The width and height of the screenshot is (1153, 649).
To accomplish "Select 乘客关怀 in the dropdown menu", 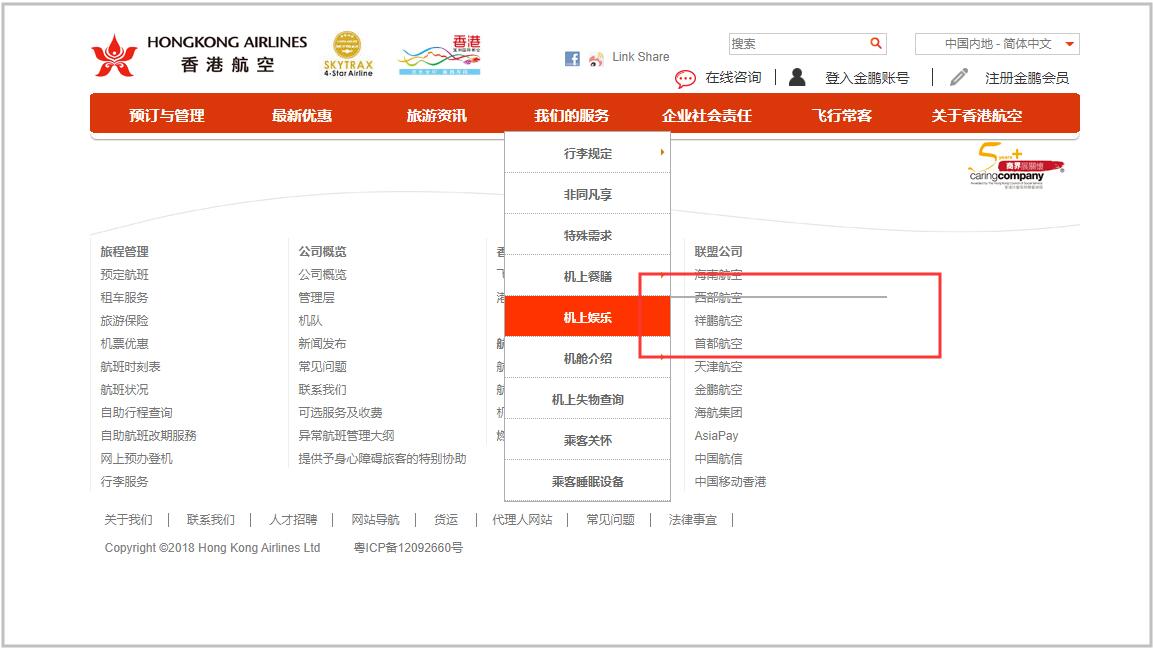I will [x=588, y=440].
